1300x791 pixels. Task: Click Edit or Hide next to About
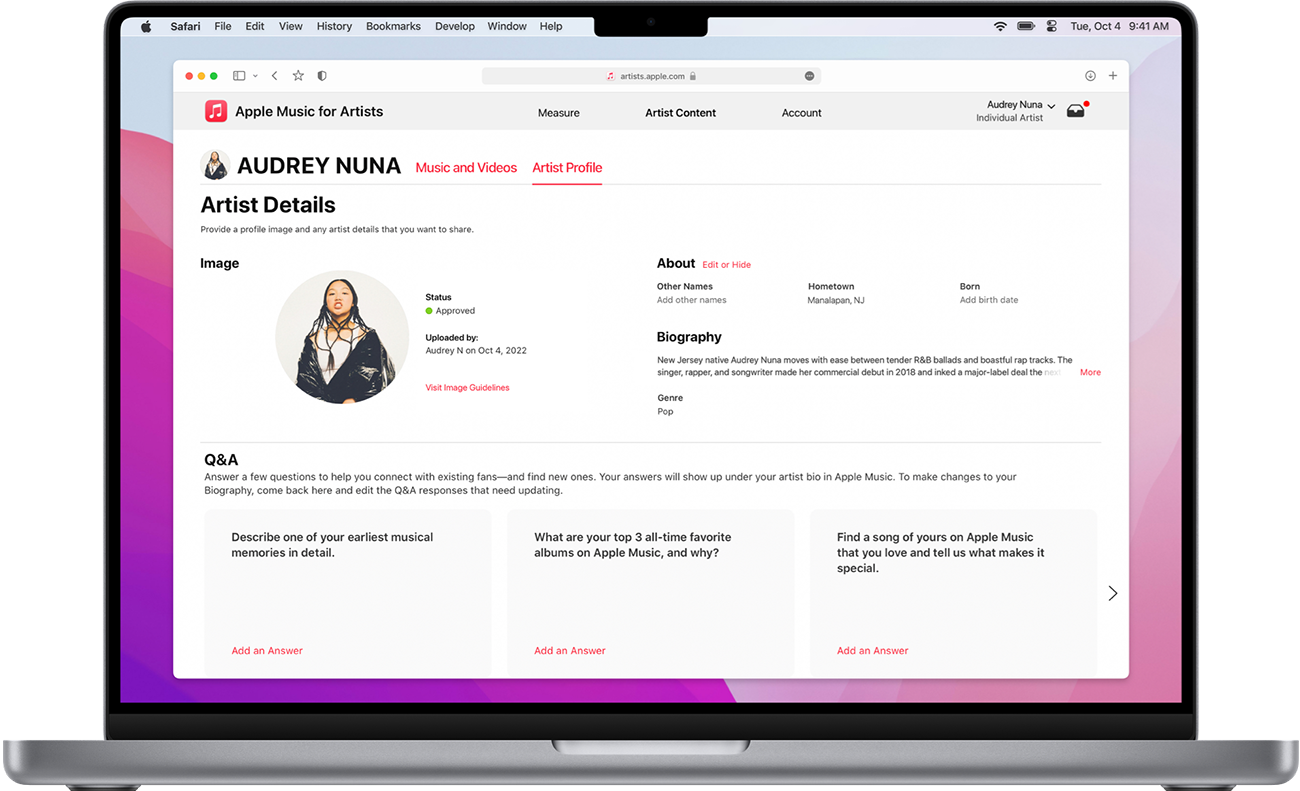click(x=726, y=264)
